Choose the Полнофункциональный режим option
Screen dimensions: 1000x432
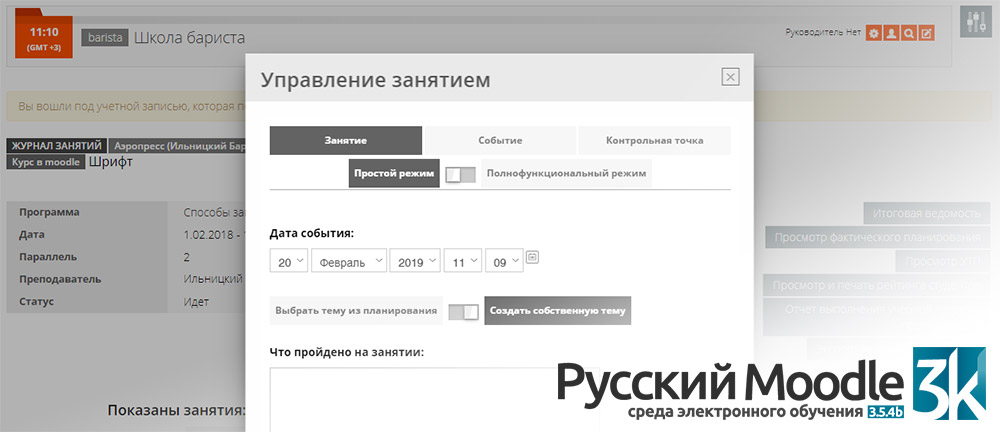coord(566,173)
